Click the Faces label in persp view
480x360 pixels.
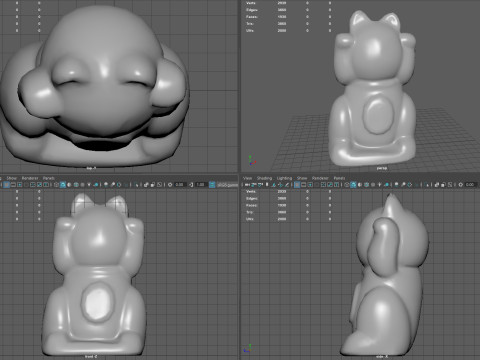pos(252,17)
